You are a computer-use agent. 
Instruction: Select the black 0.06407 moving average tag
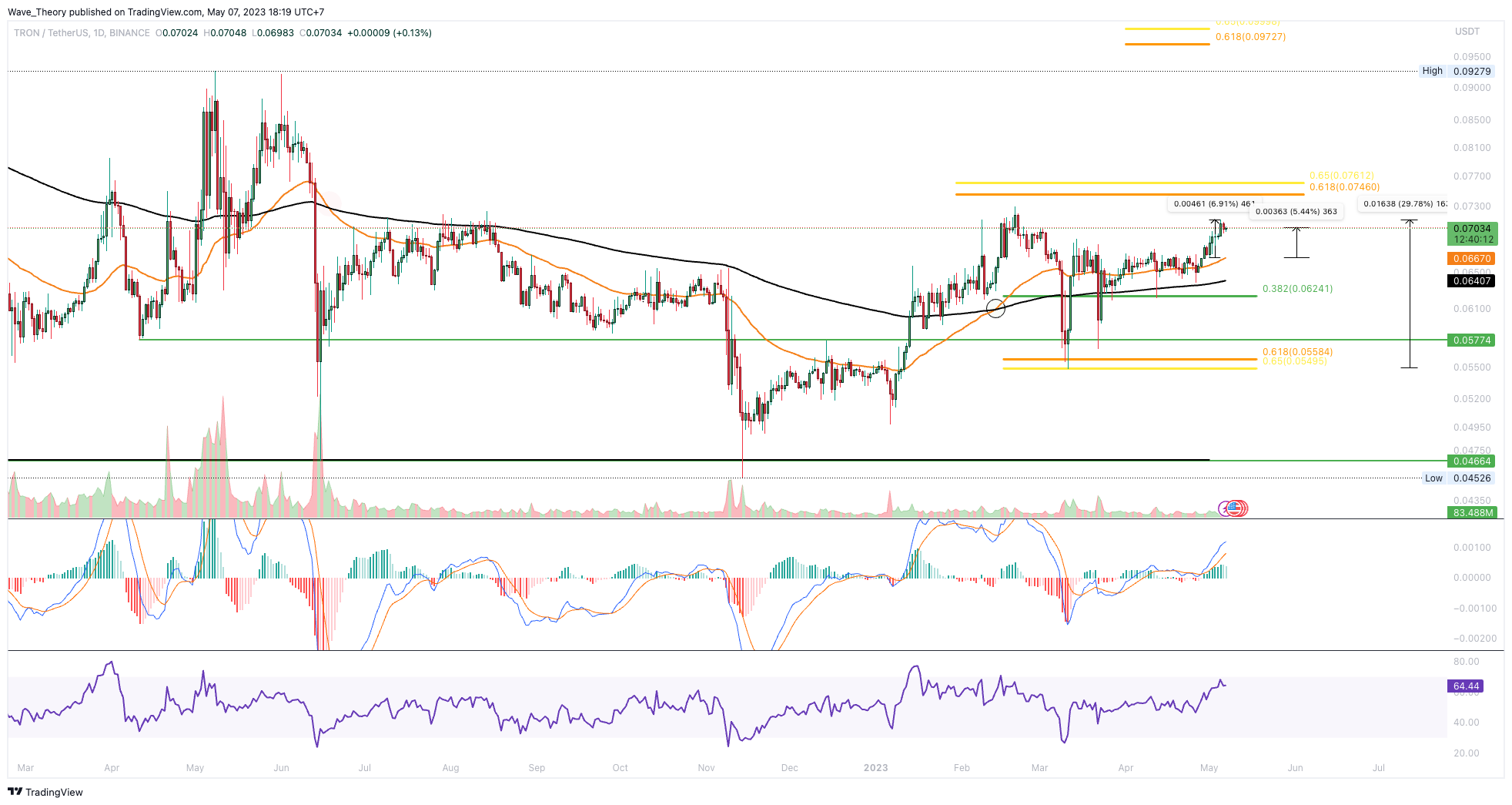point(1471,281)
